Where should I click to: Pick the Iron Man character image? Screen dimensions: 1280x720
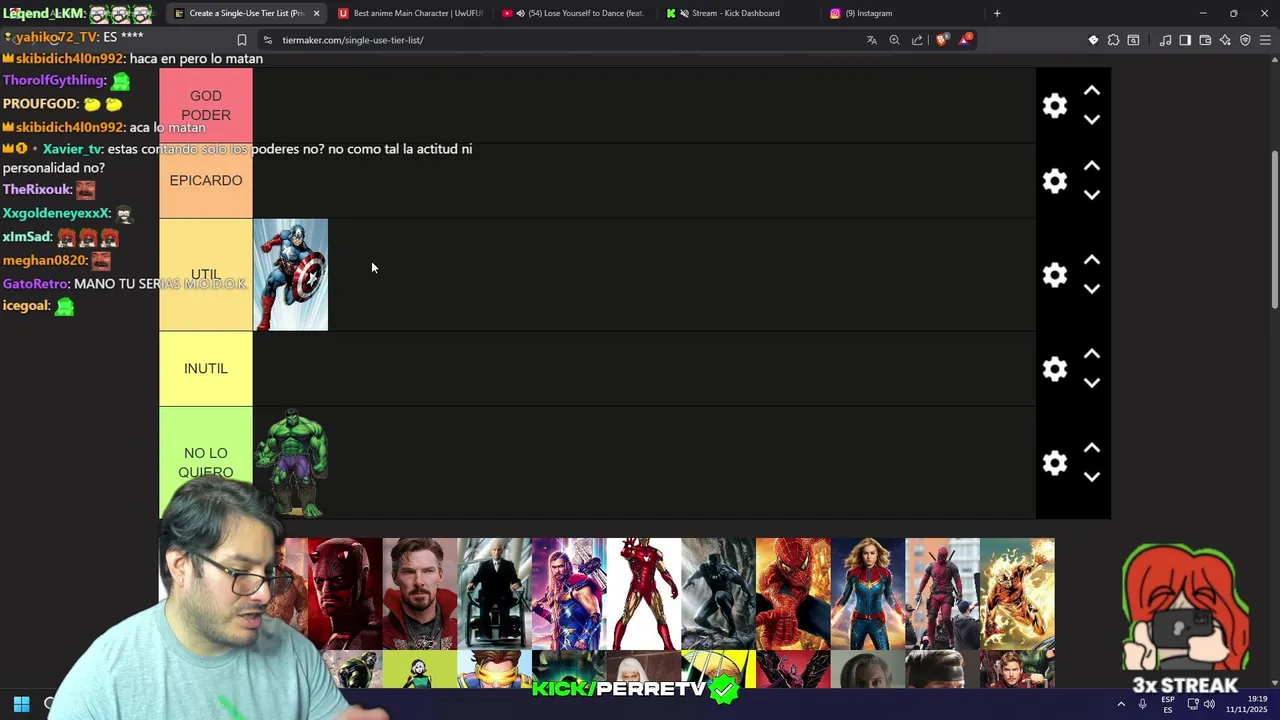(x=643, y=594)
